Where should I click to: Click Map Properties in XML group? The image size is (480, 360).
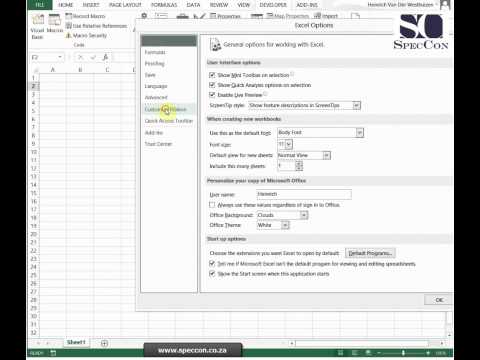point(288,16)
